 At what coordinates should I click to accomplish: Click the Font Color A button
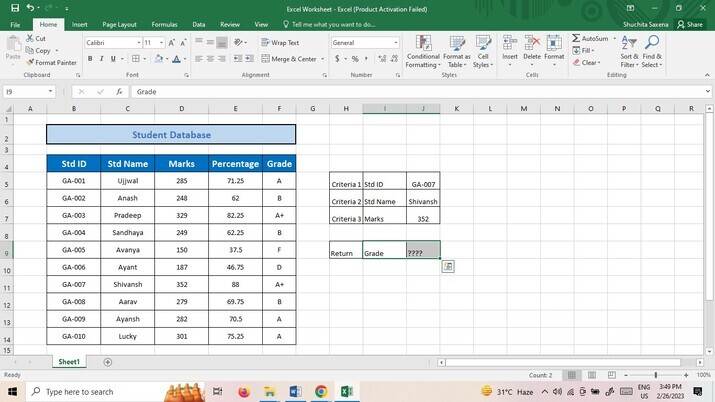click(x=176, y=59)
